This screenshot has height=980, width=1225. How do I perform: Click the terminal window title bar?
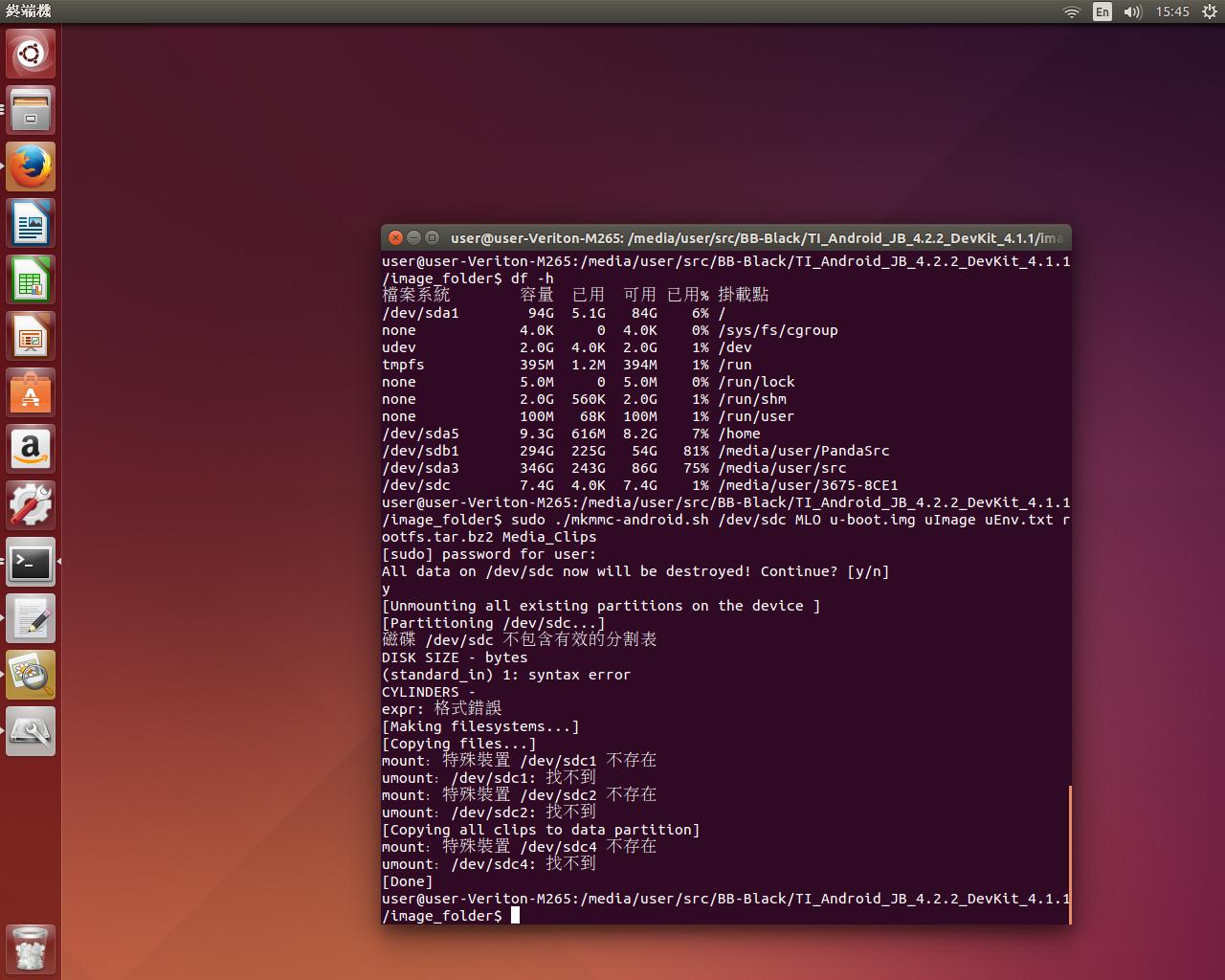coord(726,237)
